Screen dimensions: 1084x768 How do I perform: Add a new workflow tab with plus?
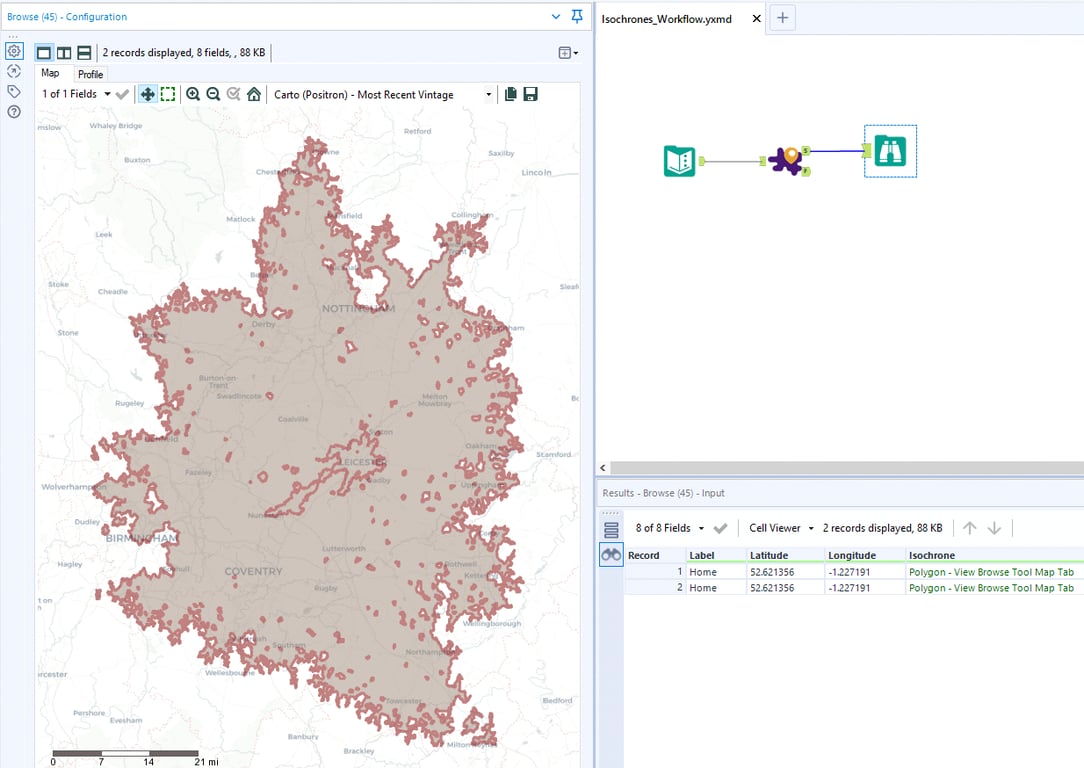pos(783,17)
